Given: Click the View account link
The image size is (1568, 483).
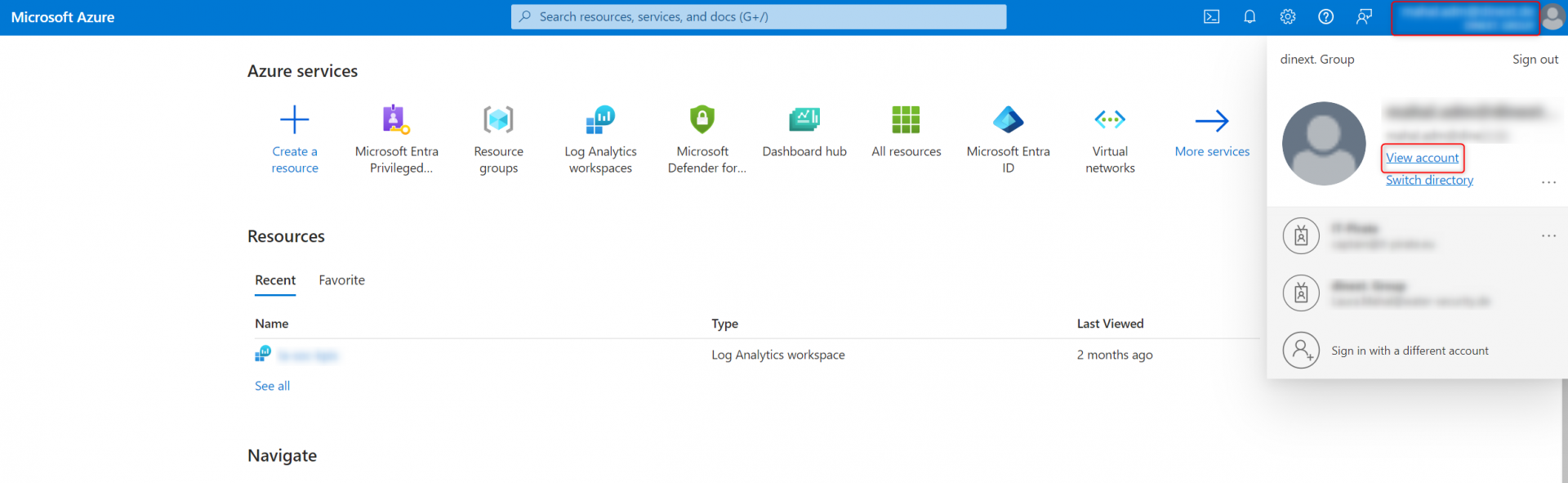Looking at the screenshot, I should click(1422, 158).
